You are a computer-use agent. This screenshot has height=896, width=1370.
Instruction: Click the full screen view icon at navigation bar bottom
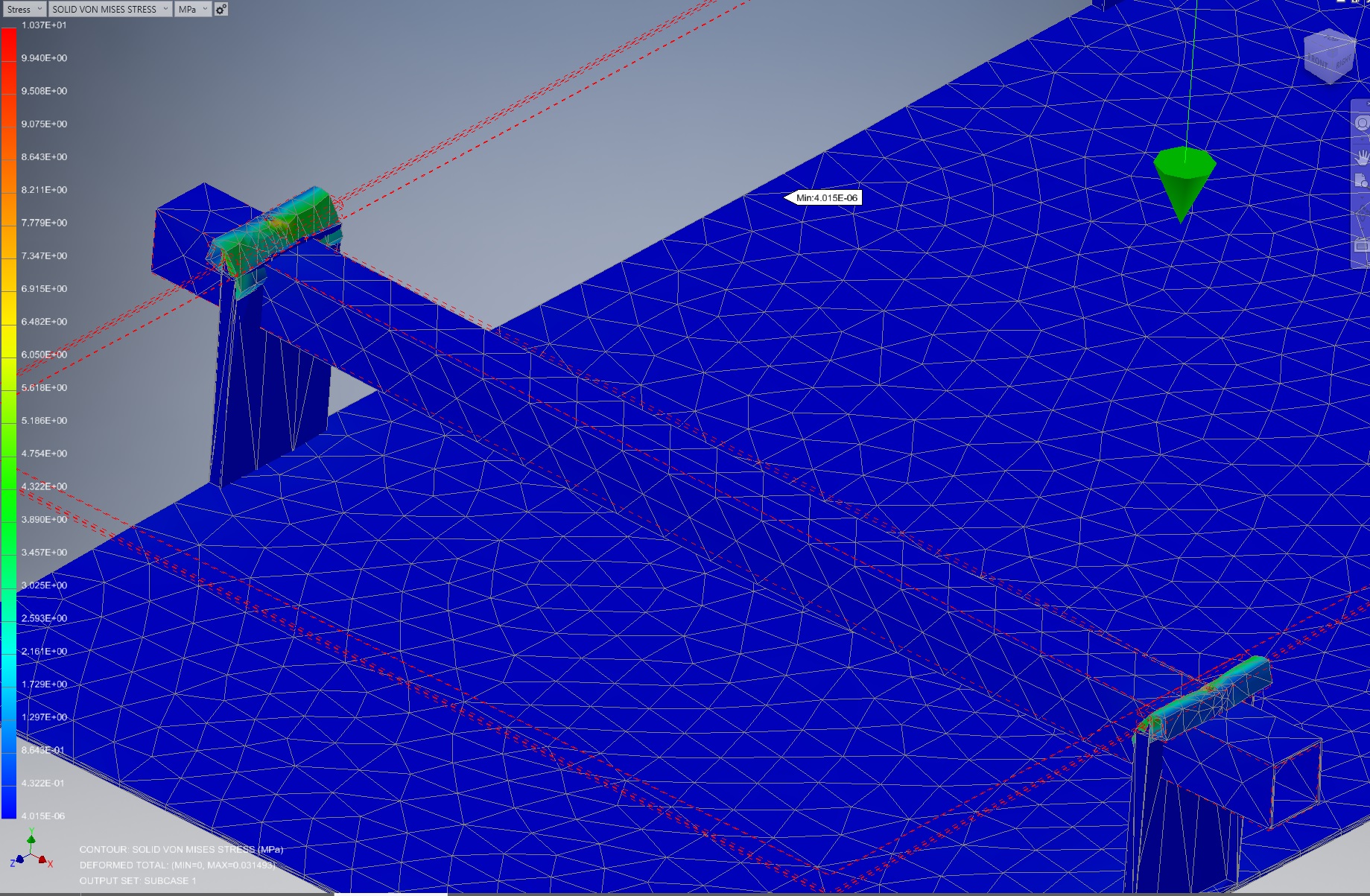pos(1360,246)
